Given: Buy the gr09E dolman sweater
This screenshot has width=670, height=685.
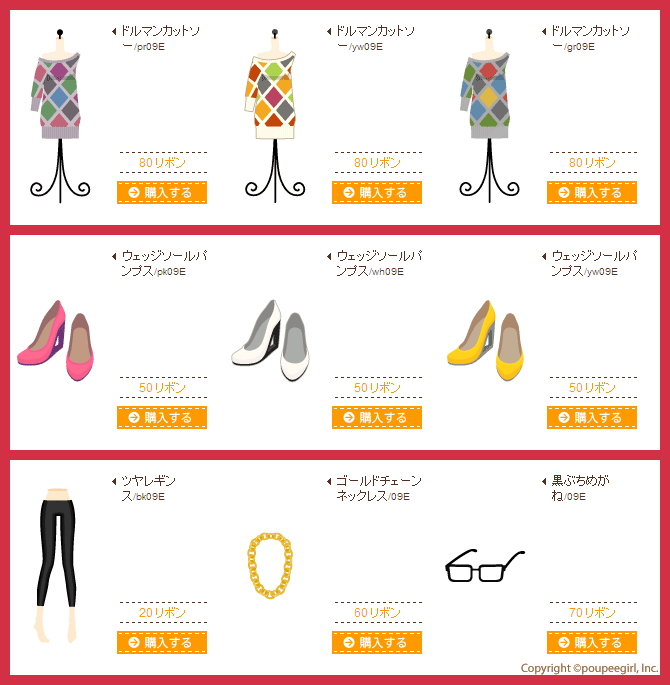Looking at the screenshot, I should pyautogui.click(x=592, y=192).
